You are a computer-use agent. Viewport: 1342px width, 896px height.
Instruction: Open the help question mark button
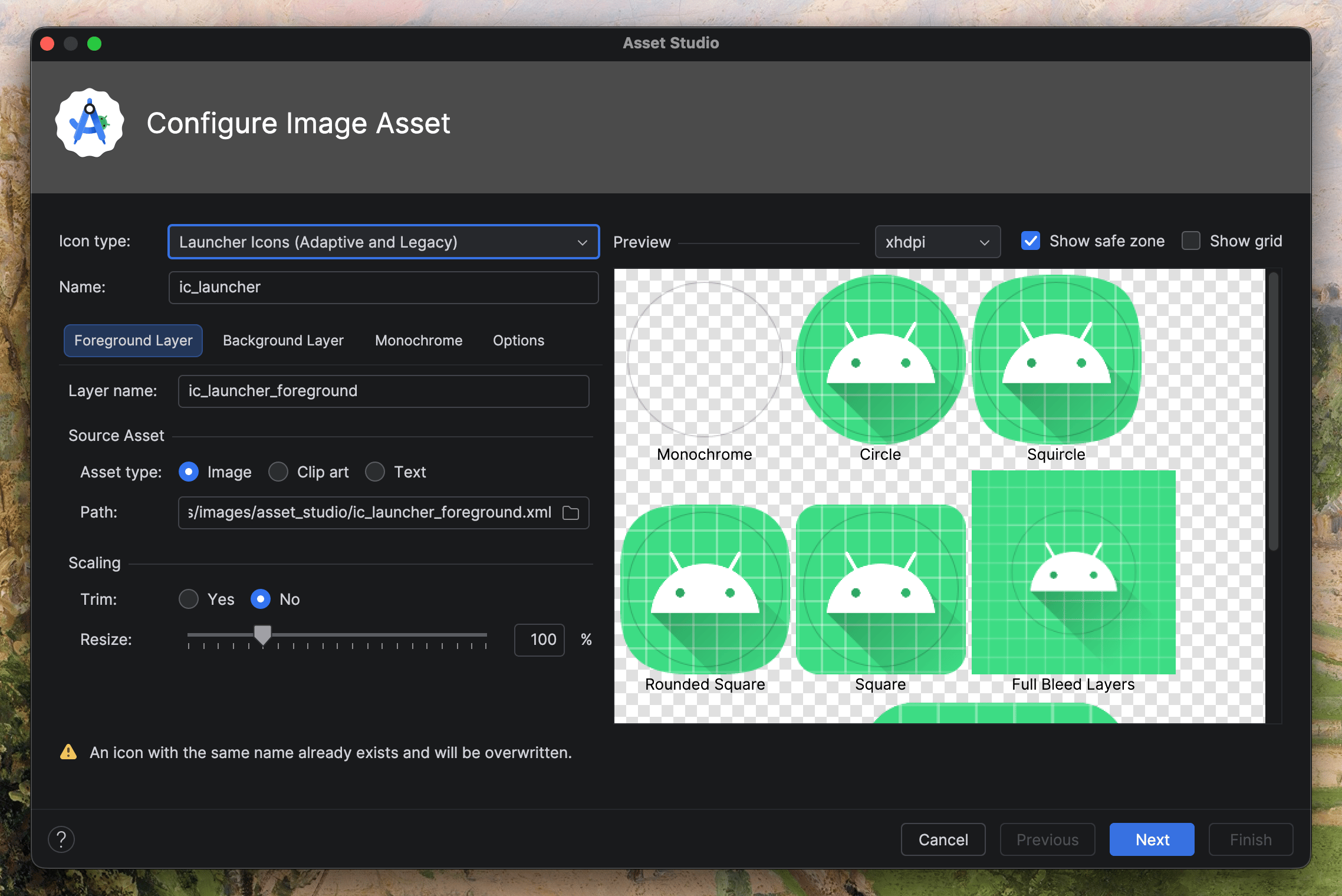click(x=61, y=839)
